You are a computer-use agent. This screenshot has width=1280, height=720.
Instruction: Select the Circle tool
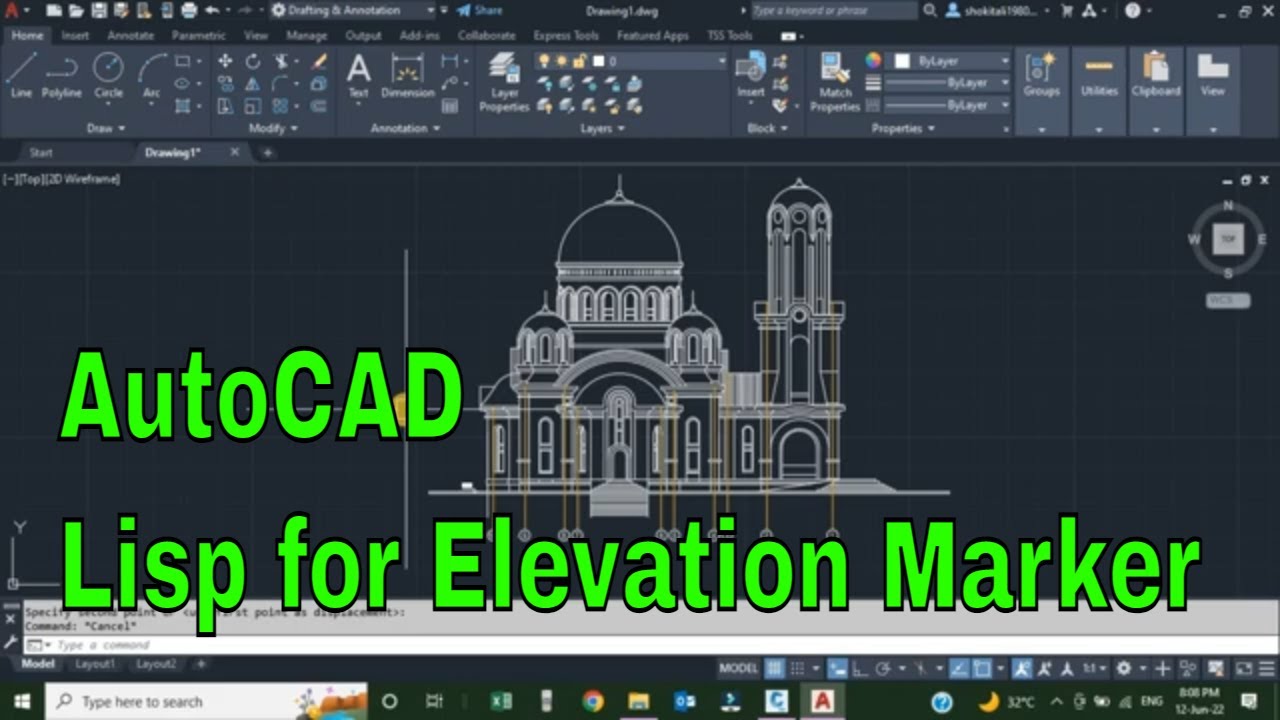pyautogui.click(x=108, y=75)
